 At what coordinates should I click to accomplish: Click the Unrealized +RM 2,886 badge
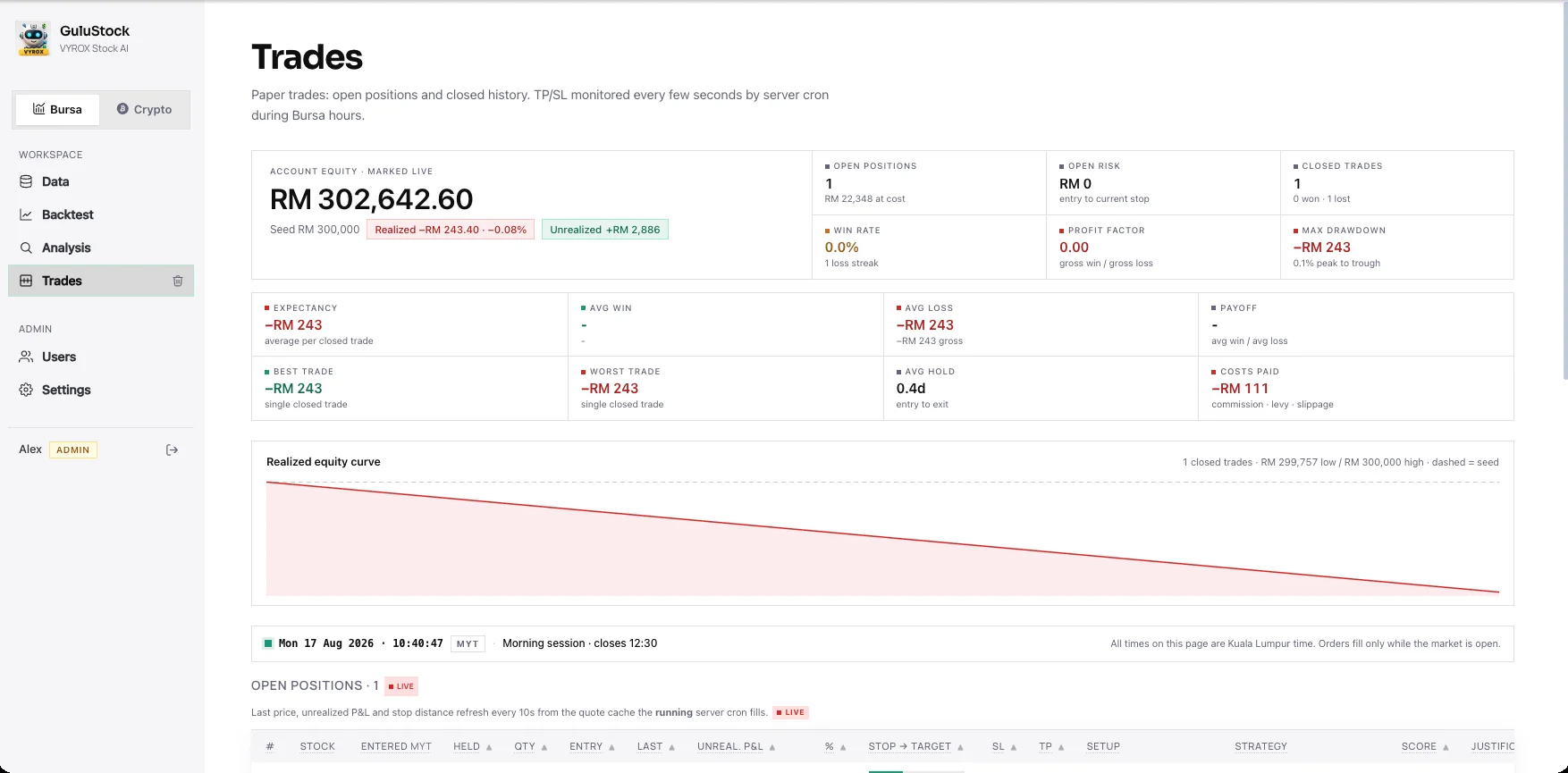605,230
